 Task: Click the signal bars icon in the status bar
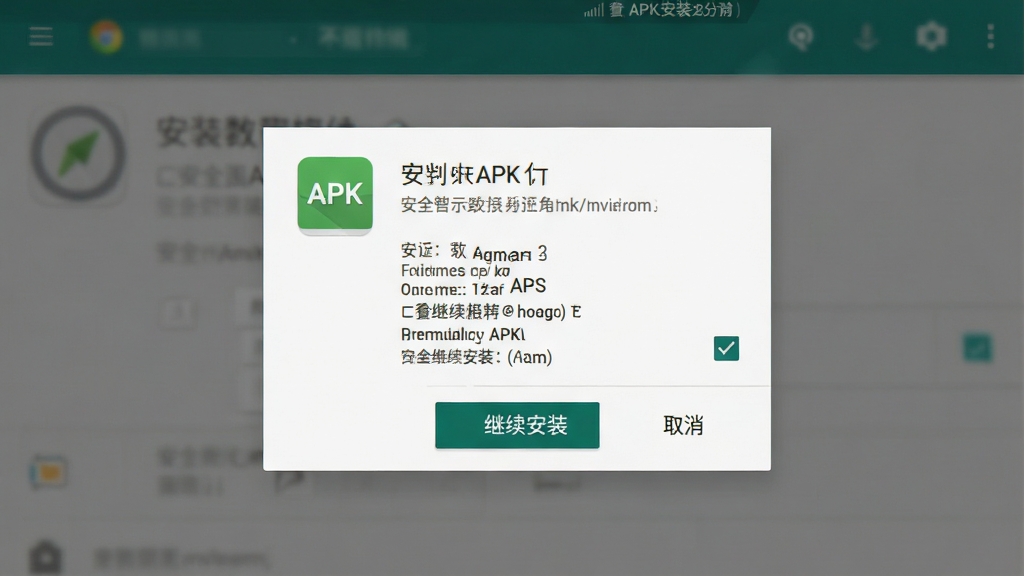(593, 10)
